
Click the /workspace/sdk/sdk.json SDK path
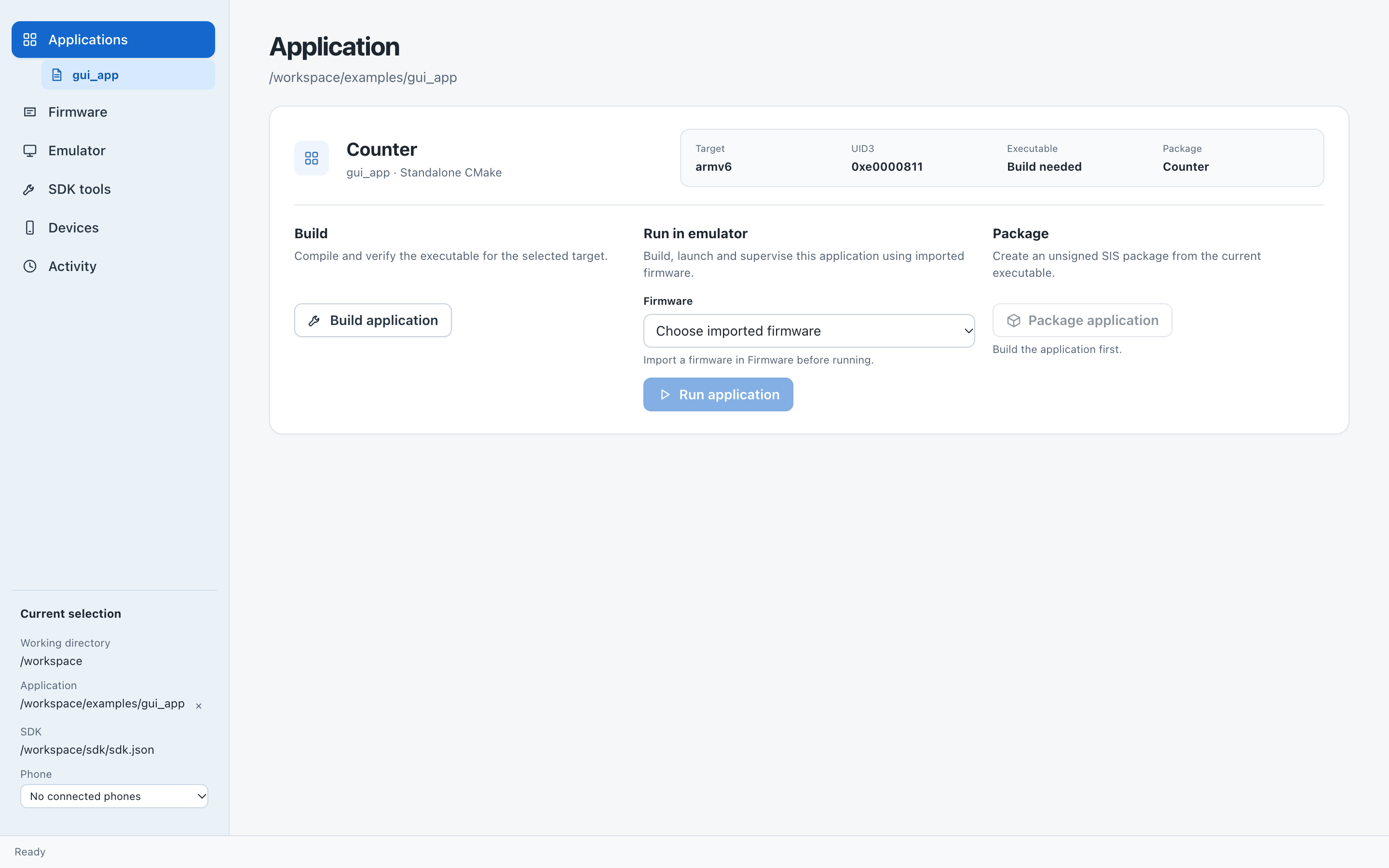tap(87, 750)
